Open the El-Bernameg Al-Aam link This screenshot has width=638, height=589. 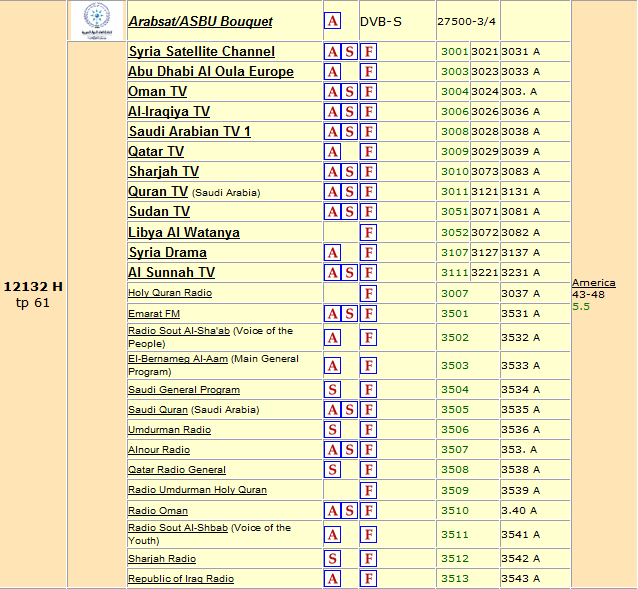click(178, 359)
